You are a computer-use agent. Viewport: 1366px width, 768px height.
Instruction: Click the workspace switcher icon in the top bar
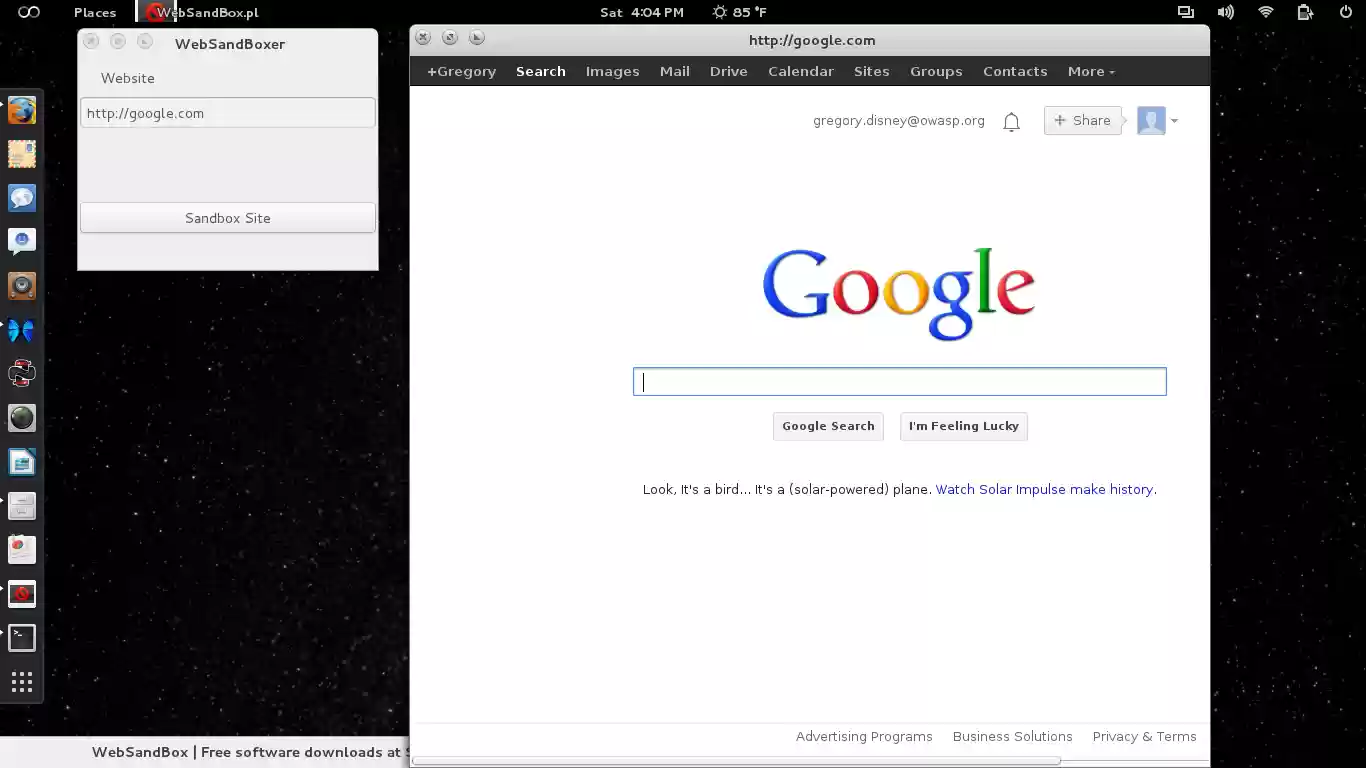pos(1185,12)
